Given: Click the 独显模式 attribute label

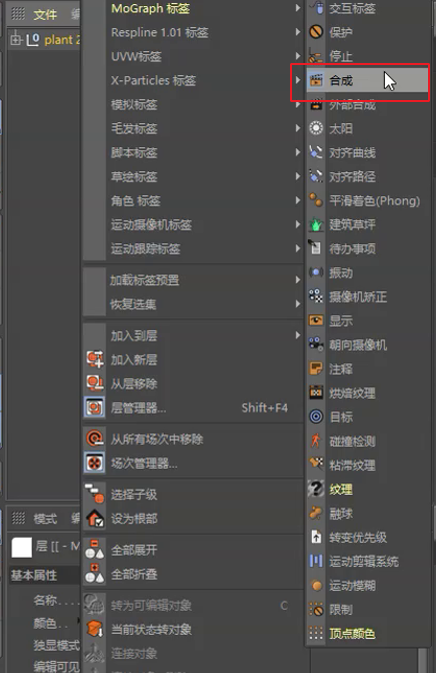Looking at the screenshot, I should tap(56, 645).
